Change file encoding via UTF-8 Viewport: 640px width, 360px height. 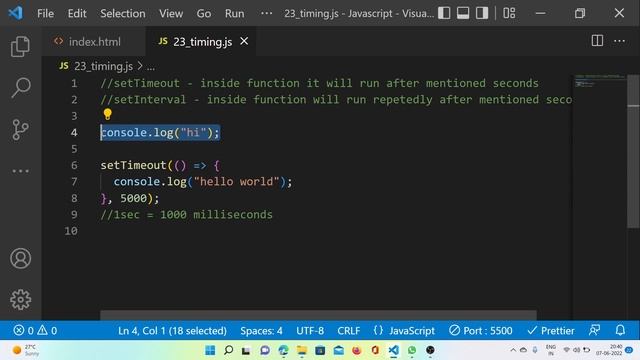(310, 330)
